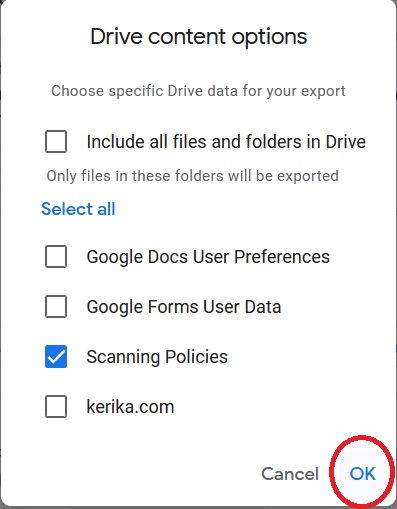This screenshot has width=397, height=509.
Task: Click the 'Choose specific Drive data' subtitle text
Action: click(198, 91)
